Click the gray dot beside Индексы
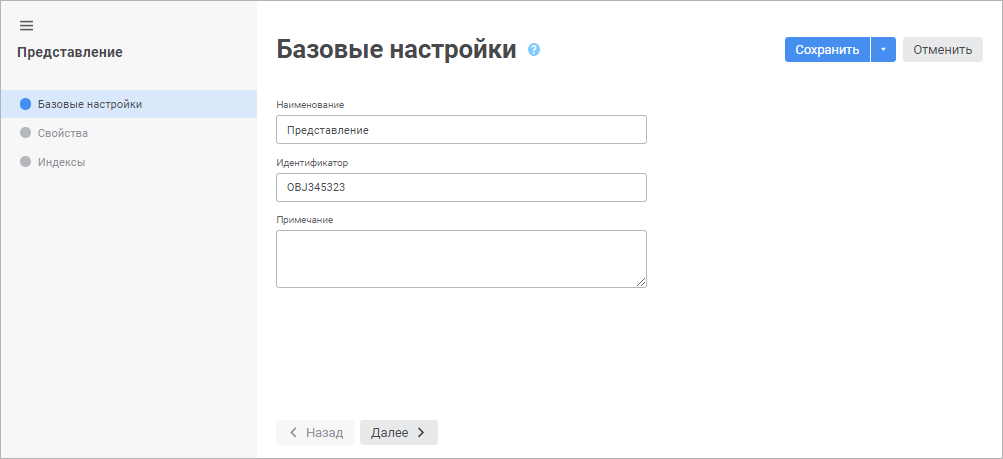This screenshot has width=1003, height=459. click(x=26, y=162)
